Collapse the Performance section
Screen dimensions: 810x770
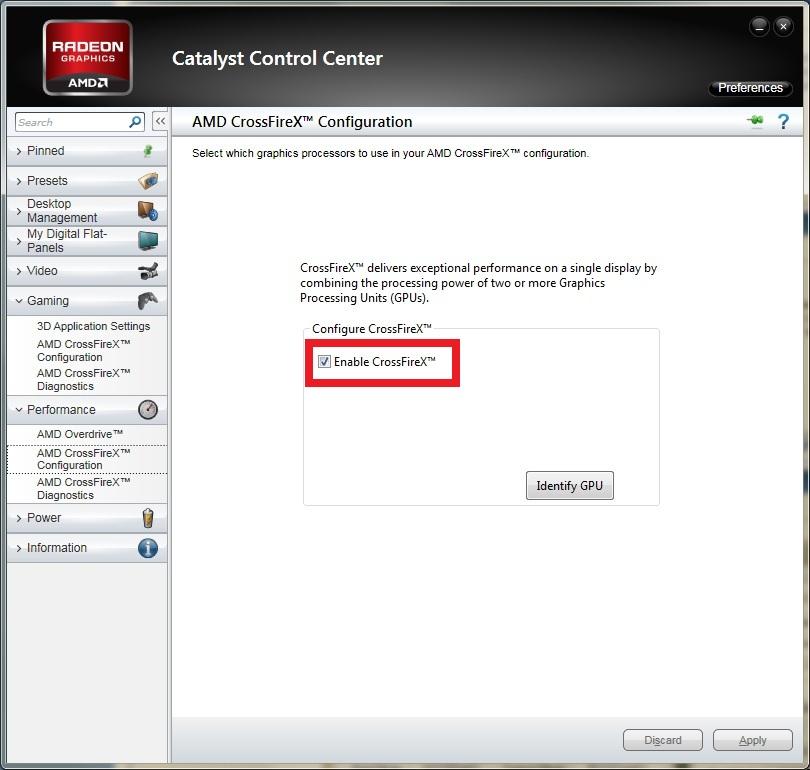(x=87, y=410)
